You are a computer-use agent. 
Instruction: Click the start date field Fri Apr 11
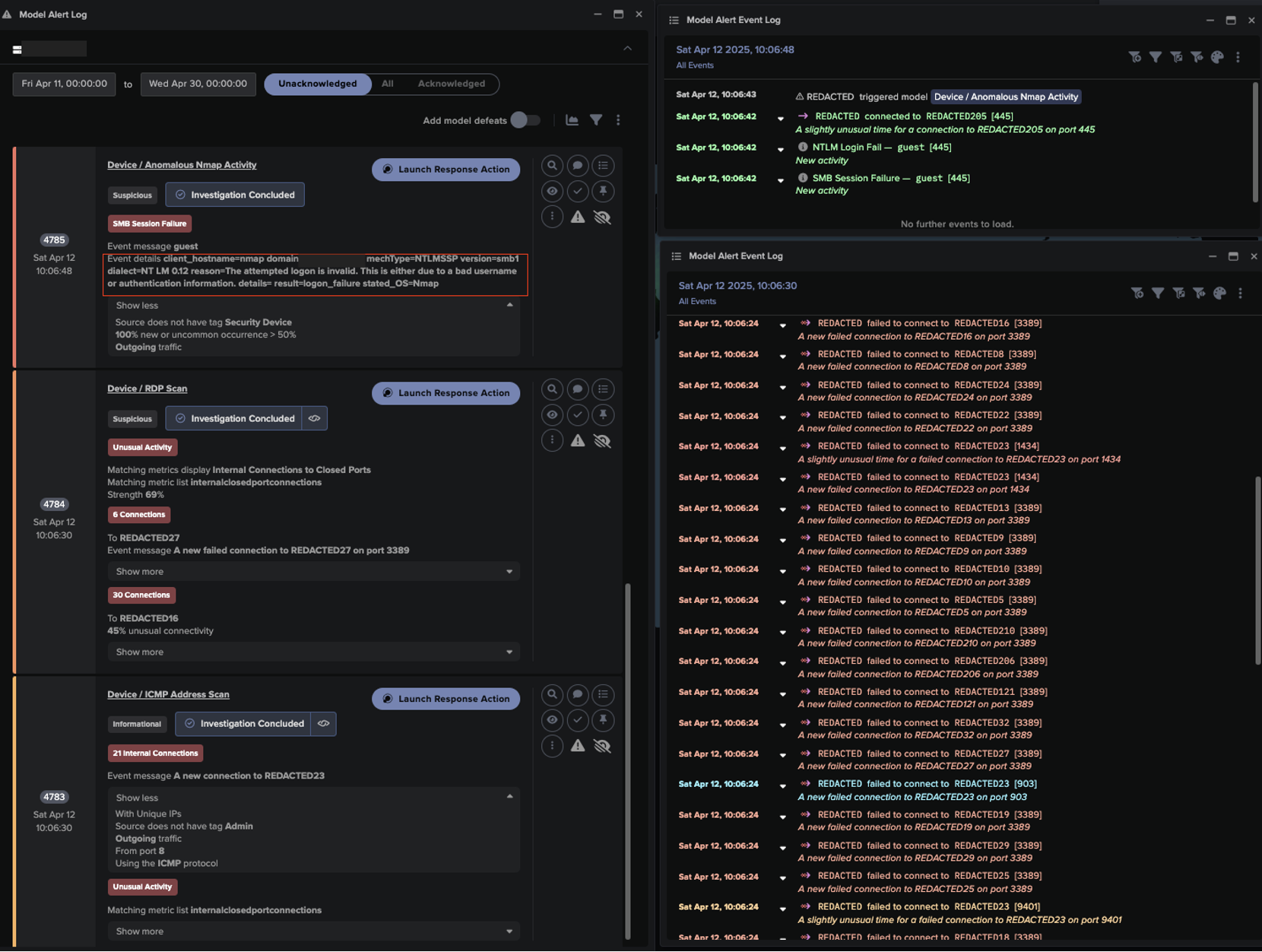64,84
